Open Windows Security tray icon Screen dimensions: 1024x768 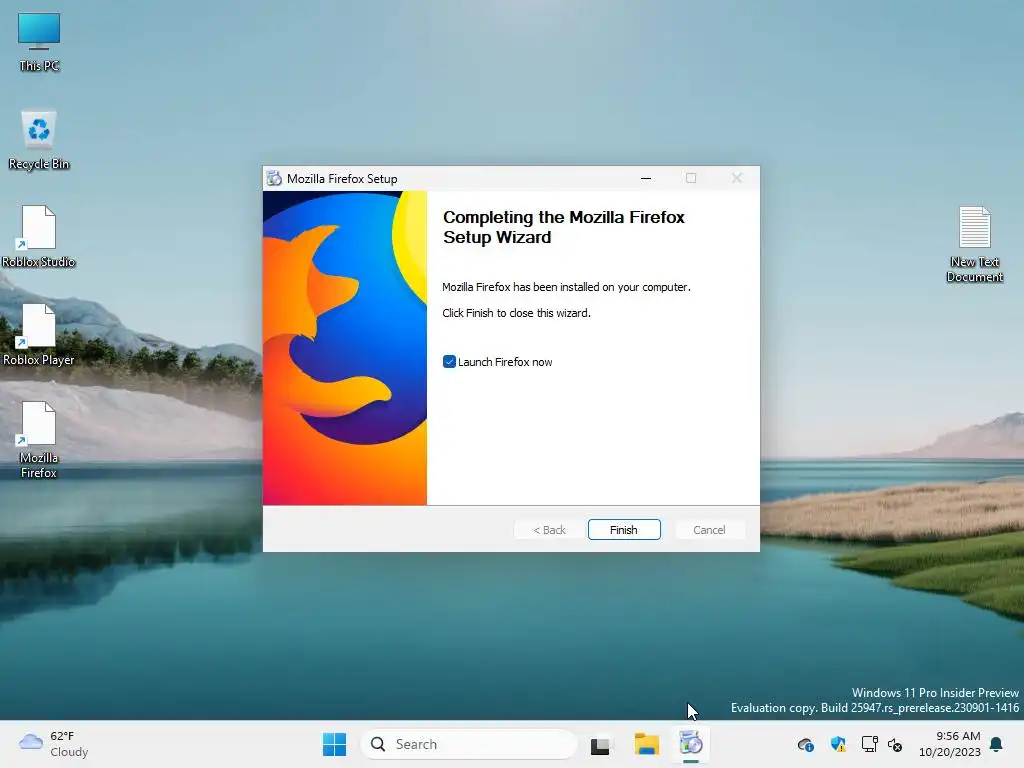pyautogui.click(x=838, y=744)
